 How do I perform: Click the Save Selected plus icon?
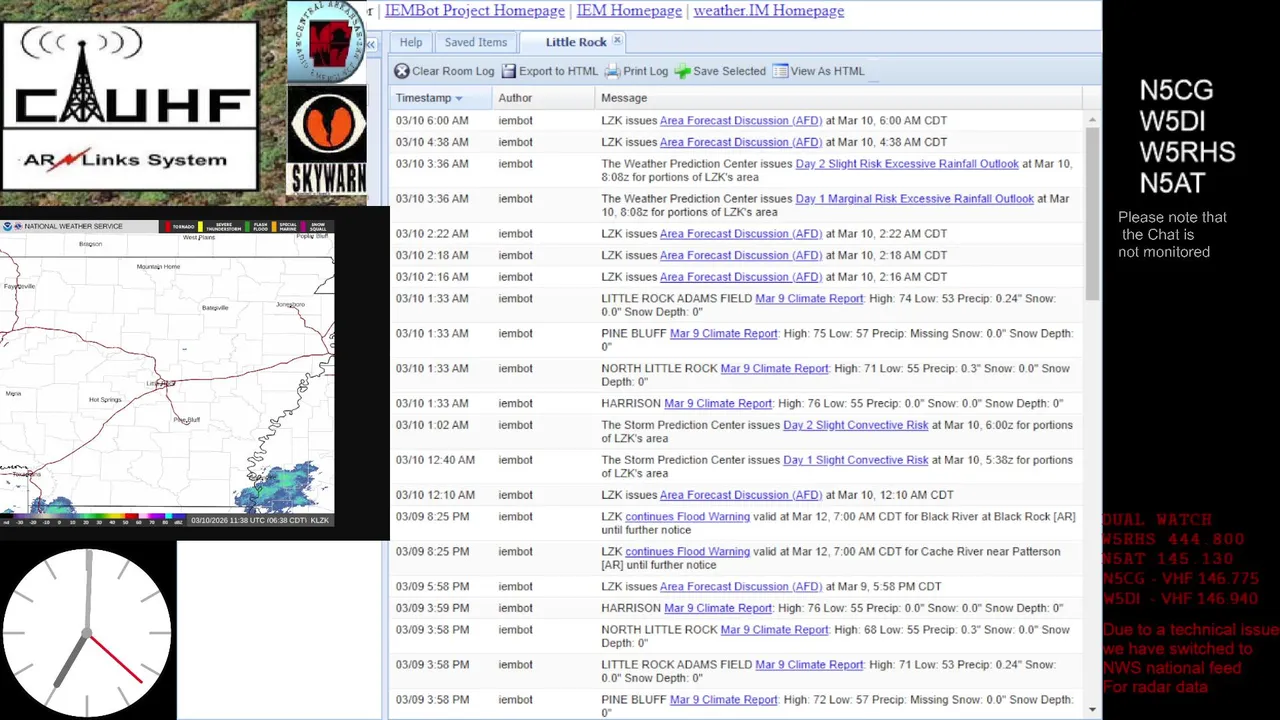682,71
